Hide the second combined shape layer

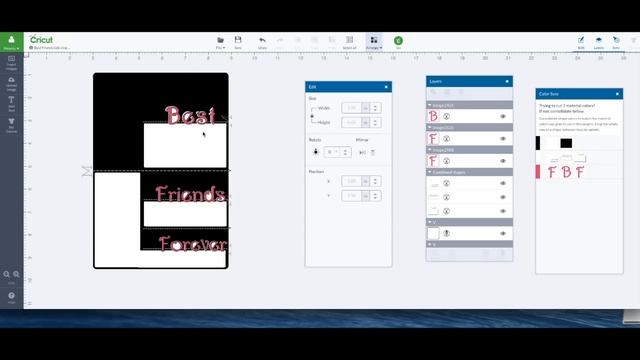[x=503, y=197]
